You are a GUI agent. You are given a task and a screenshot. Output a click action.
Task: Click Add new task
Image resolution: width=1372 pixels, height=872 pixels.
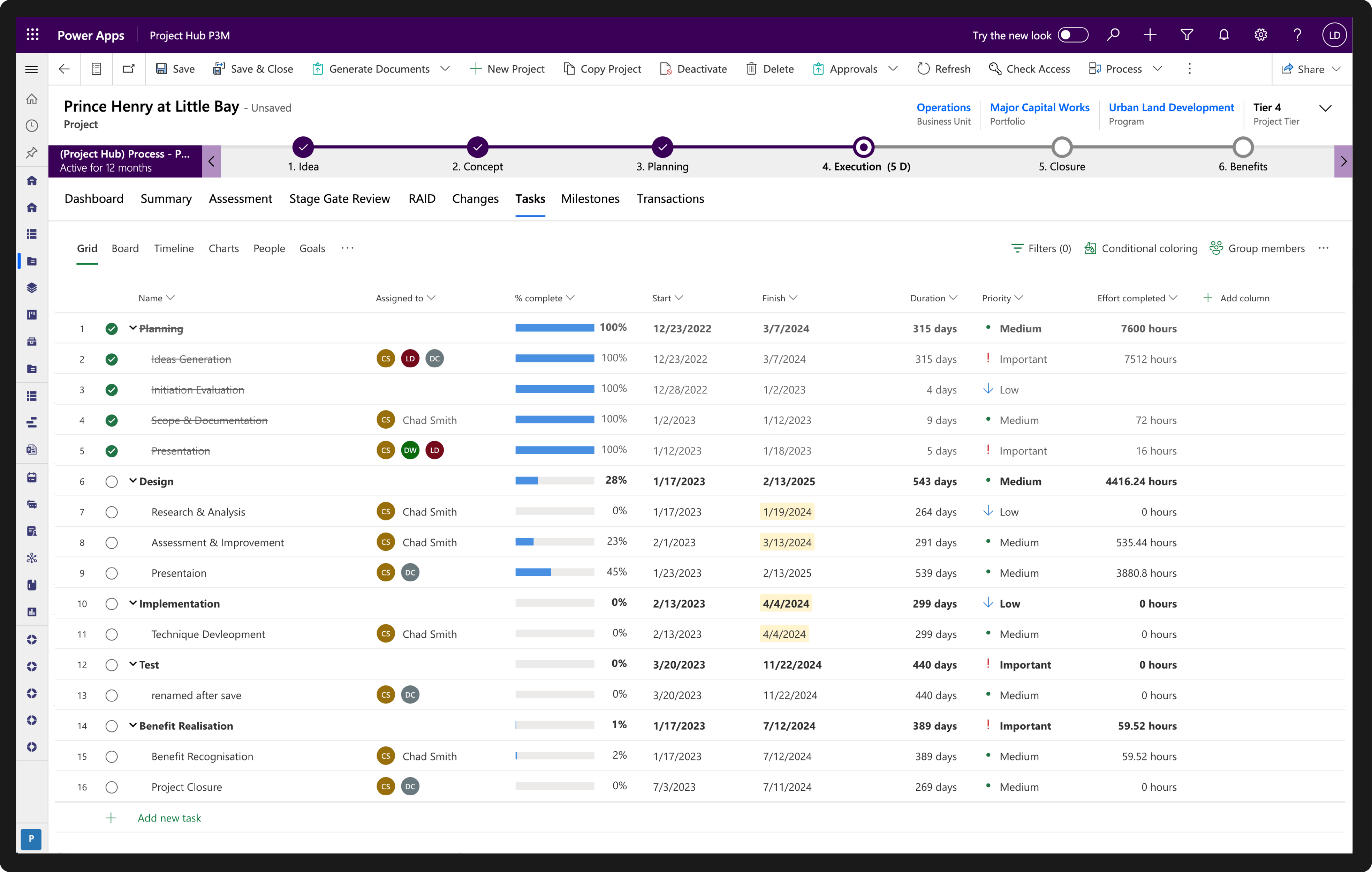(x=169, y=818)
